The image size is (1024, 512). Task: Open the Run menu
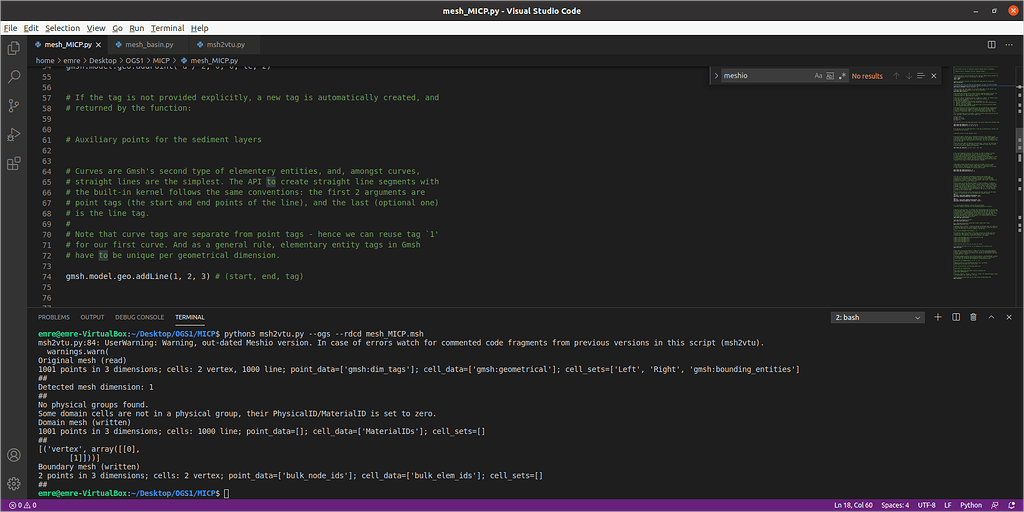click(136, 28)
